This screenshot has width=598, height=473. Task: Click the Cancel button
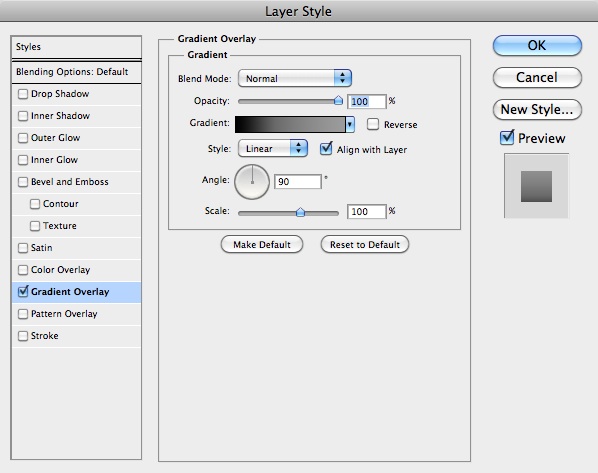[x=537, y=77]
